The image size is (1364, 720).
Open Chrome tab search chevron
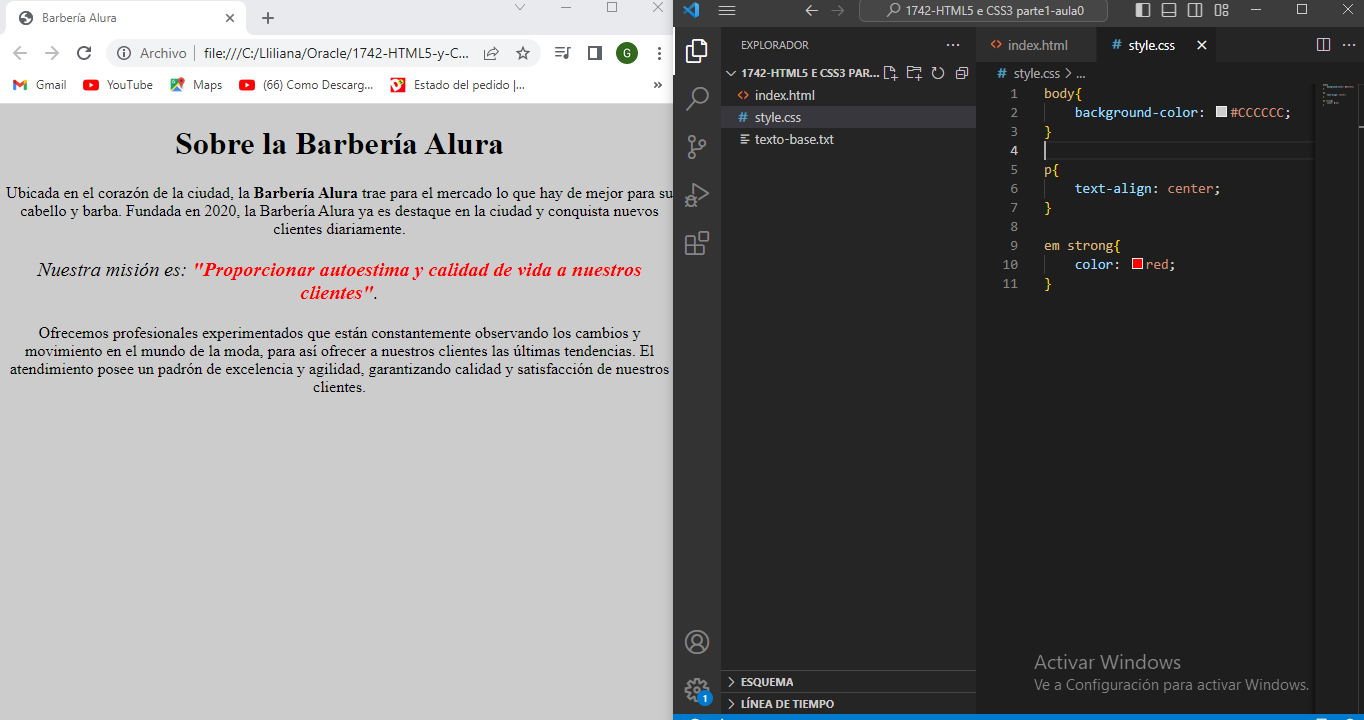coord(520,7)
